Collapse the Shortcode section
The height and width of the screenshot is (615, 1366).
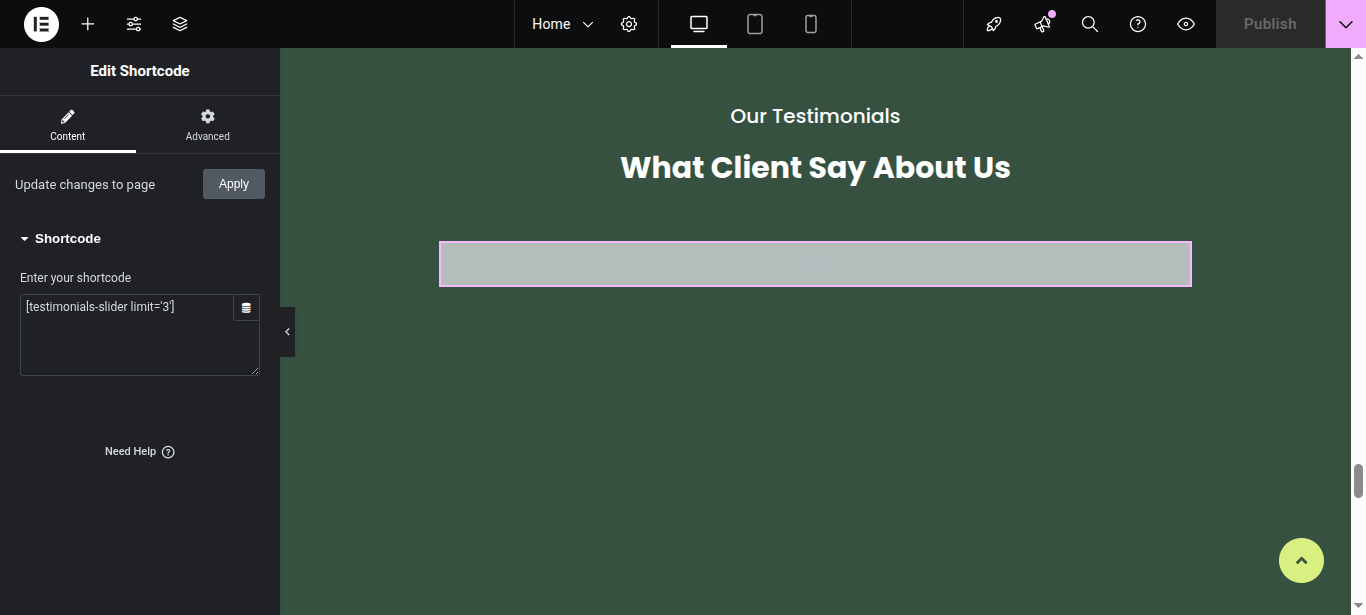[x=60, y=239]
